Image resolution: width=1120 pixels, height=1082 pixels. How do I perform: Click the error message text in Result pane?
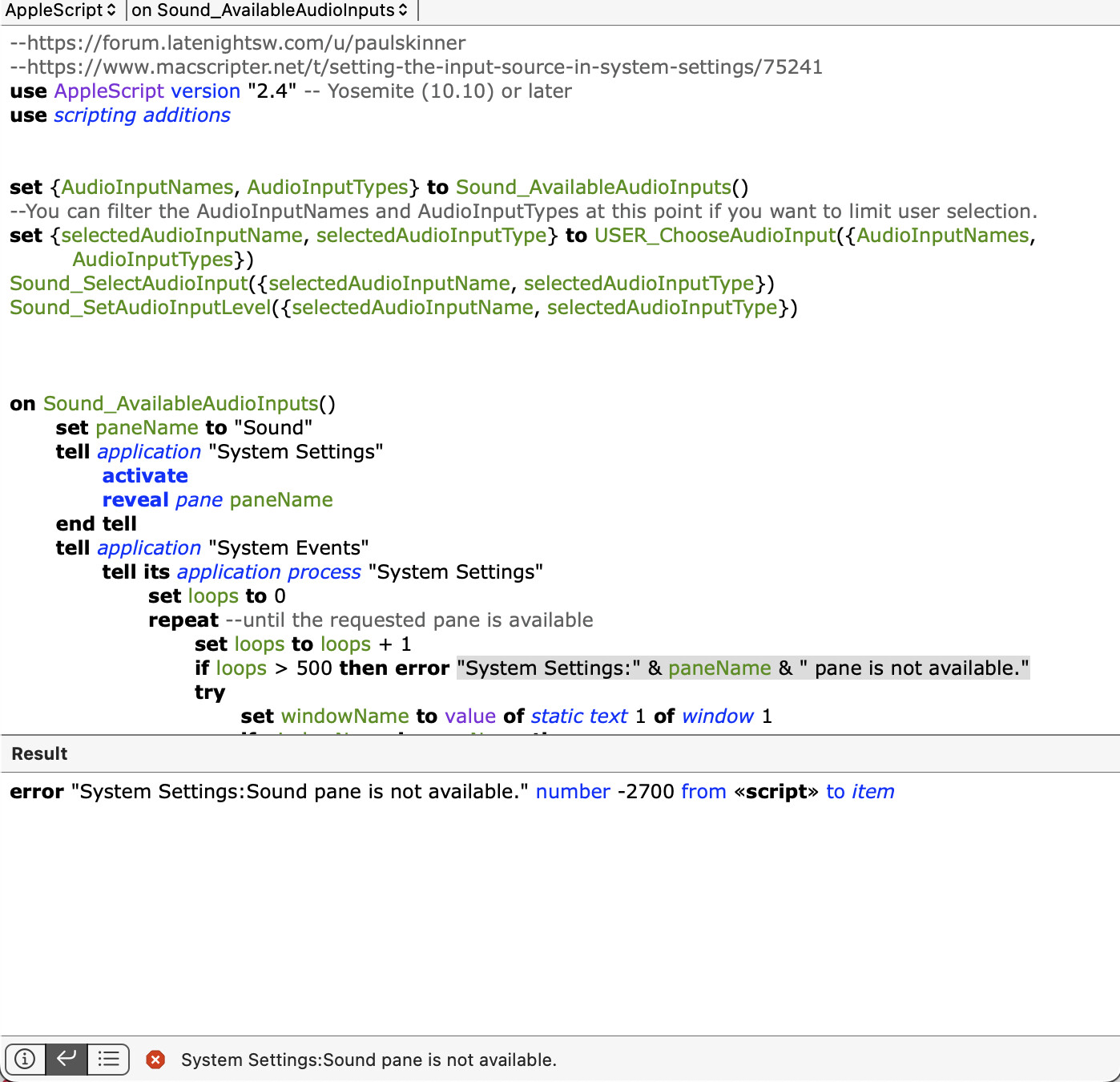click(x=300, y=792)
